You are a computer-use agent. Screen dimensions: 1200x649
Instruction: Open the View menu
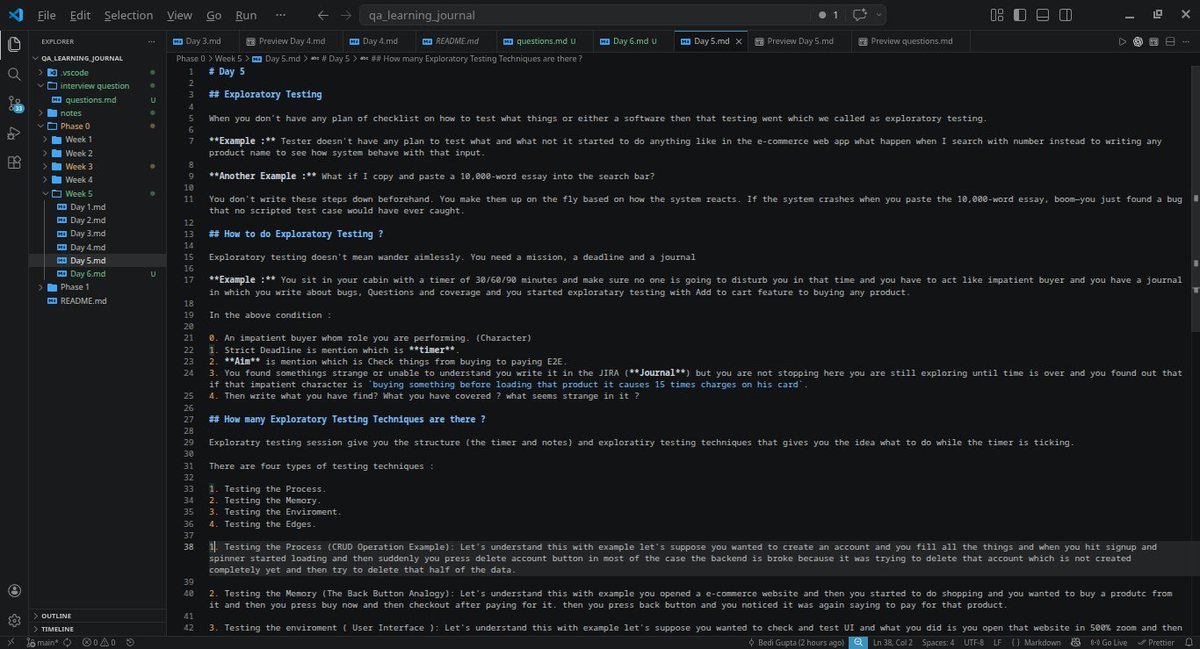[x=180, y=15]
